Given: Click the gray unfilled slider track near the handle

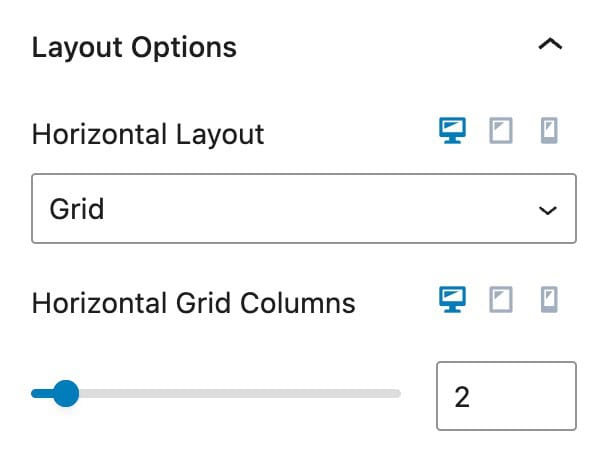Looking at the screenshot, I should click(x=110, y=394).
